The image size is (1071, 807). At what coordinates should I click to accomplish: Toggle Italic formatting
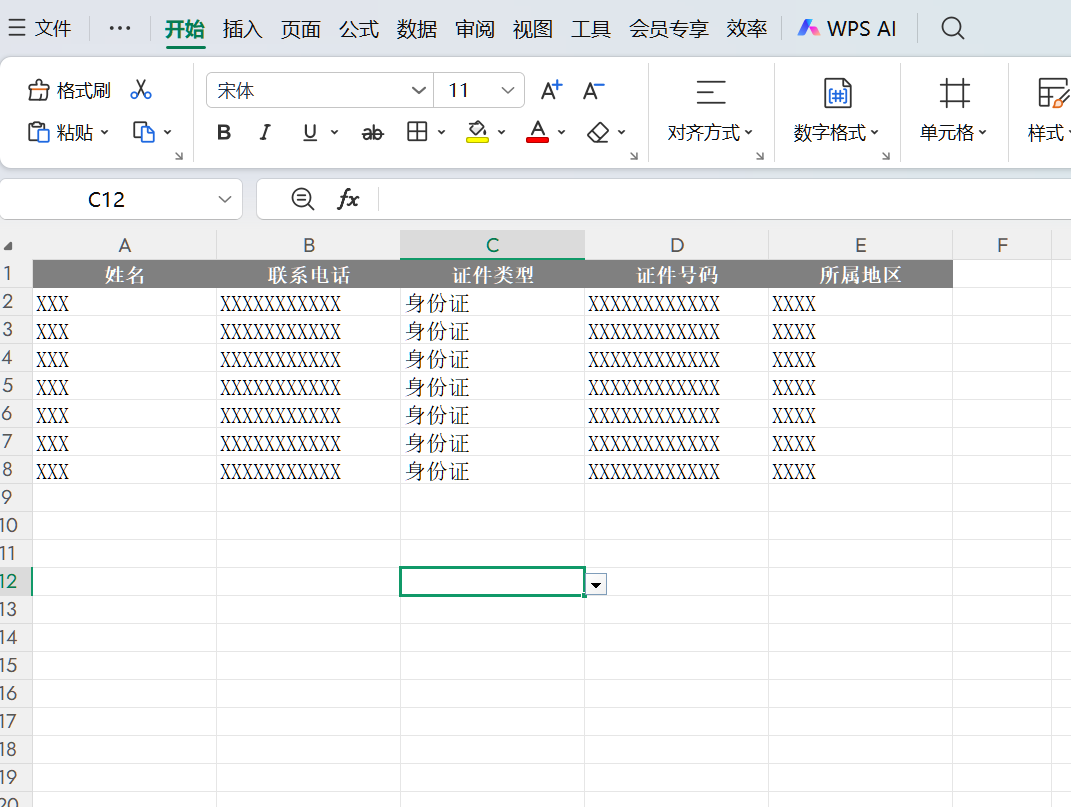click(x=265, y=133)
